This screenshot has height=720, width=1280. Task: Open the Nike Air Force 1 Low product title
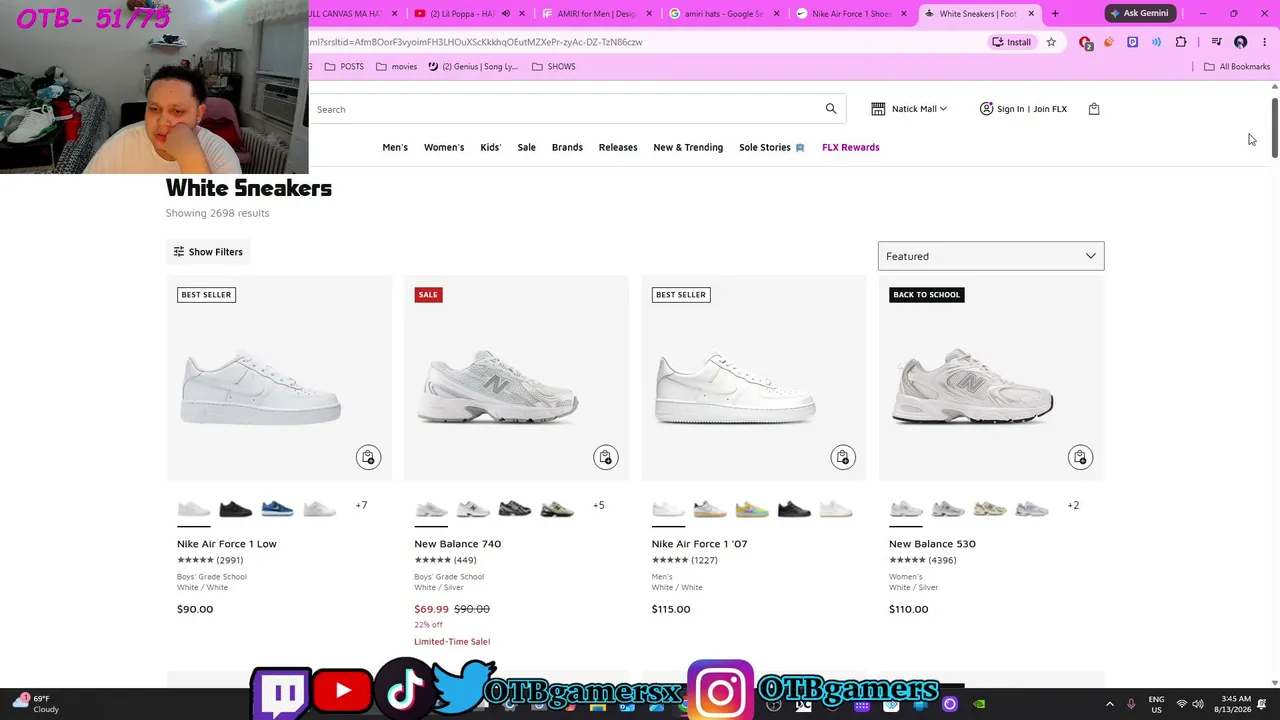pyautogui.click(x=227, y=544)
